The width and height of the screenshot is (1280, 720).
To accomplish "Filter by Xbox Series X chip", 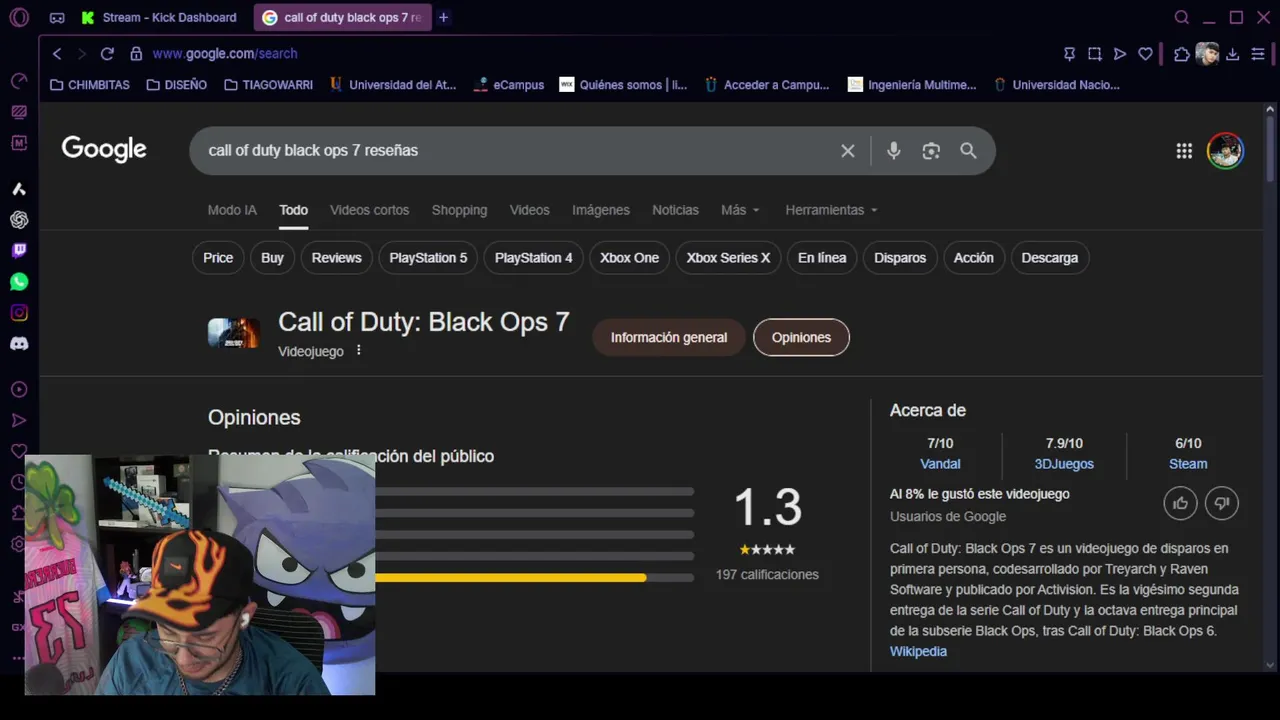I will tap(728, 258).
